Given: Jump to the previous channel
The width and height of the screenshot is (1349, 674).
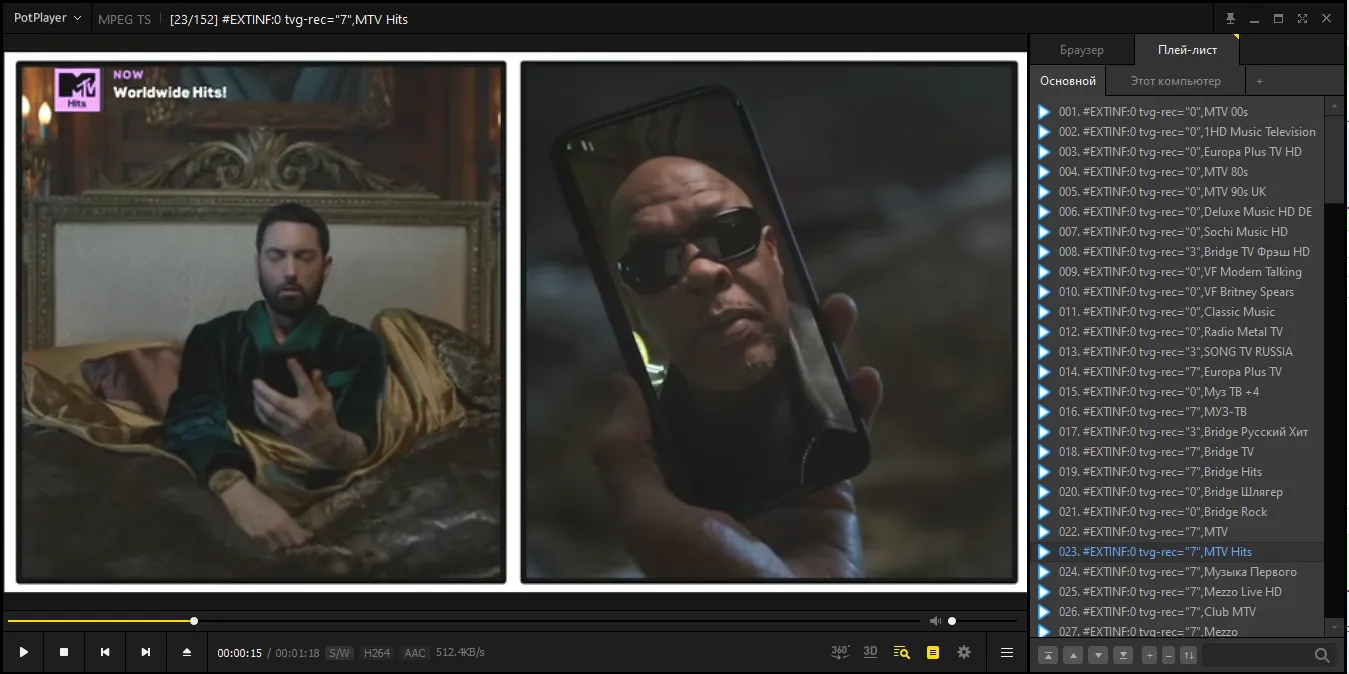Looking at the screenshot, I should pyautogui.click(x=105, y=652).
